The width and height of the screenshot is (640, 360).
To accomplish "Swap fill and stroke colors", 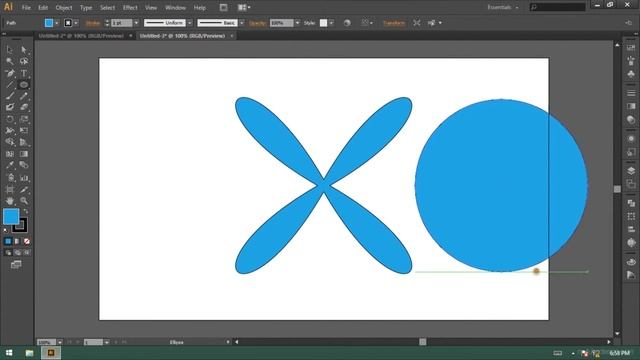I will coord(25,211).
